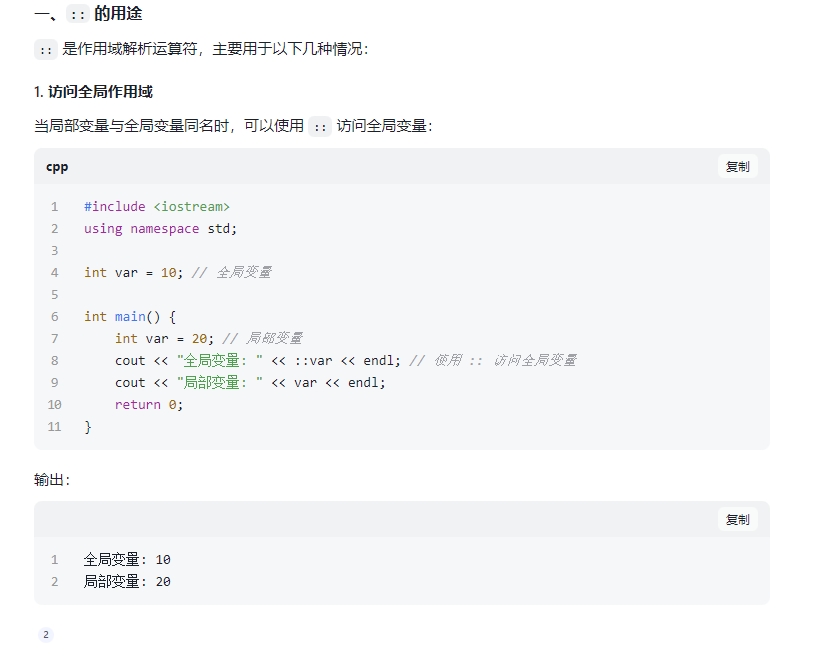Copy the output code block
839x657 pixels.
(x=739, y=519)
